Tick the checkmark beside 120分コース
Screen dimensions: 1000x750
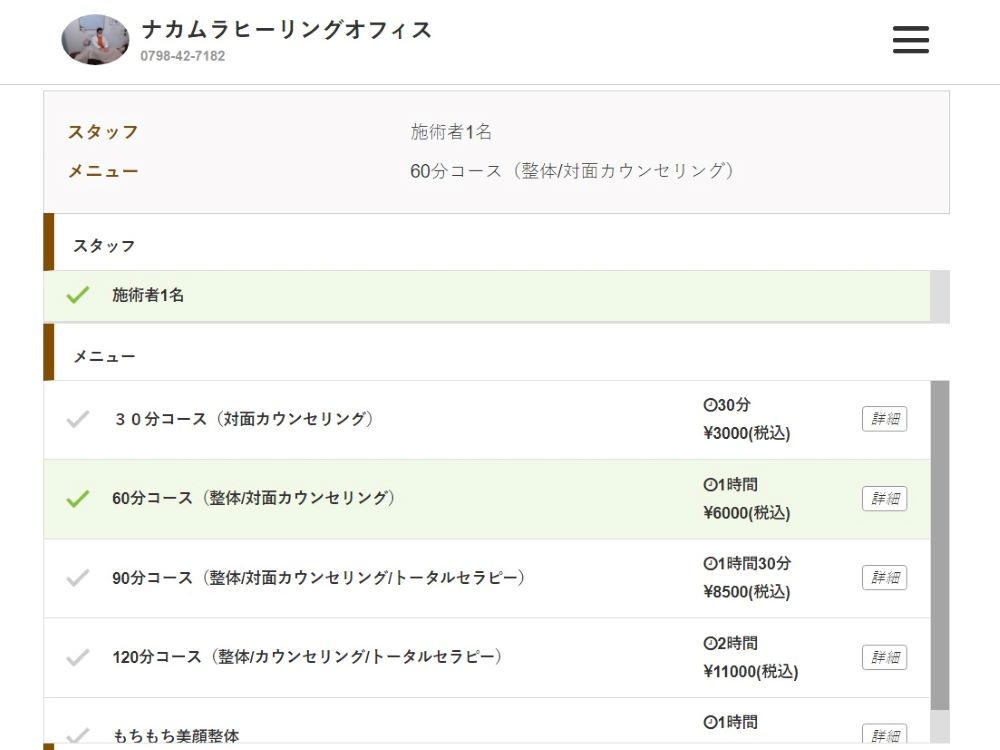[78, 657]
